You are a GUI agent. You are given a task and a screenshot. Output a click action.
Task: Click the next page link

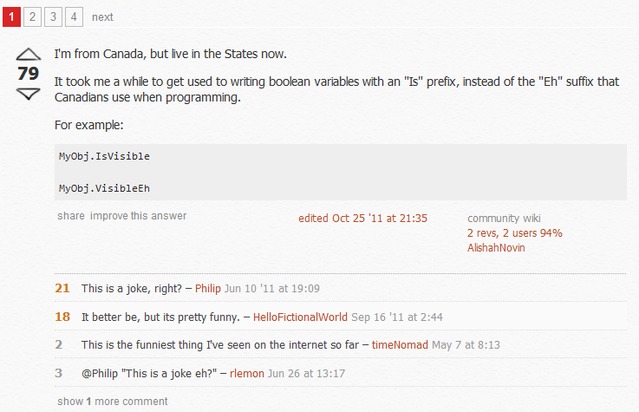tap(102, 17)
